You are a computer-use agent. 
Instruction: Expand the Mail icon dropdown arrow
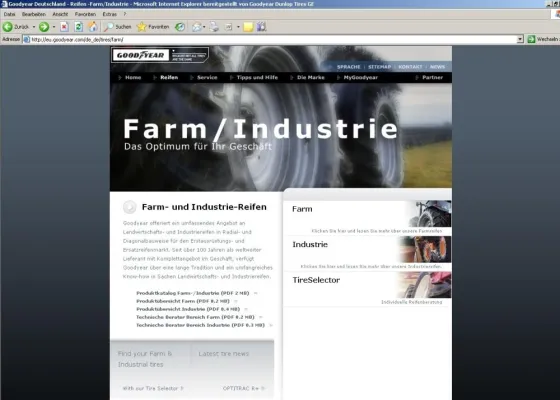[204, 27]
